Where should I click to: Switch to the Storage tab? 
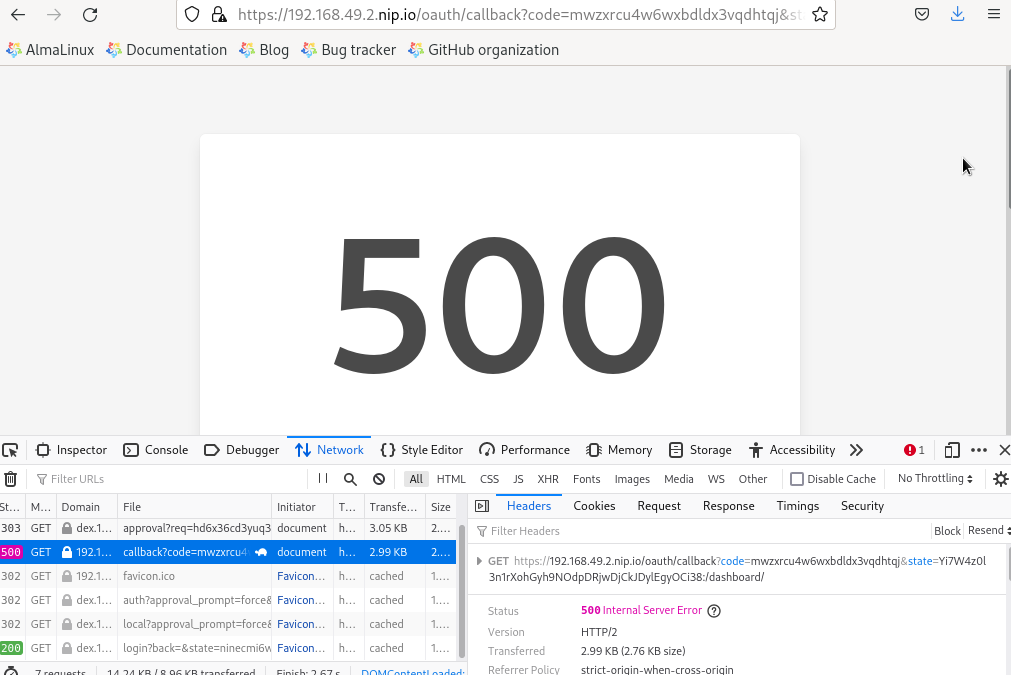click(700, 450)
